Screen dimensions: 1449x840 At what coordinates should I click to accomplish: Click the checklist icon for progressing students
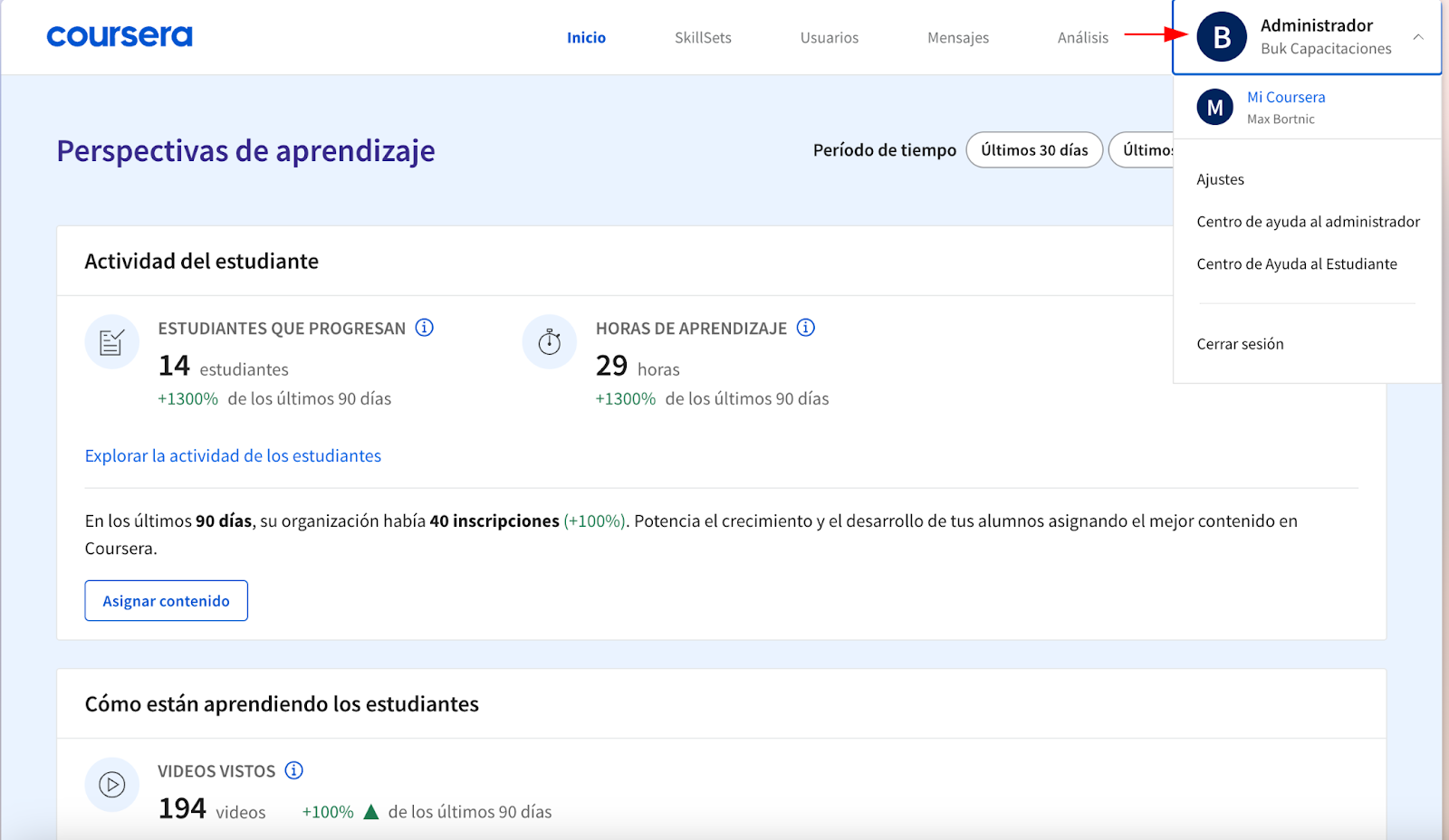click(x=112, y=342)
